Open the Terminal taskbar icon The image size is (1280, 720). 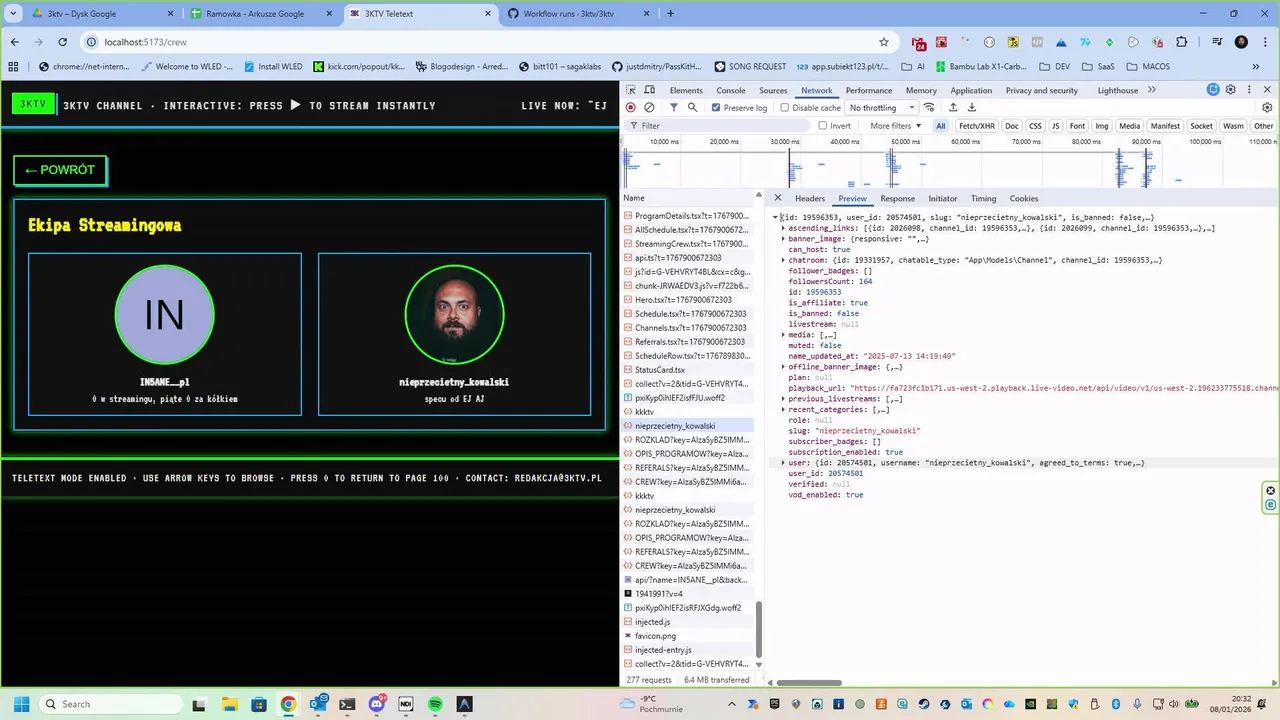pyautogui.click(x=347, y=704)
